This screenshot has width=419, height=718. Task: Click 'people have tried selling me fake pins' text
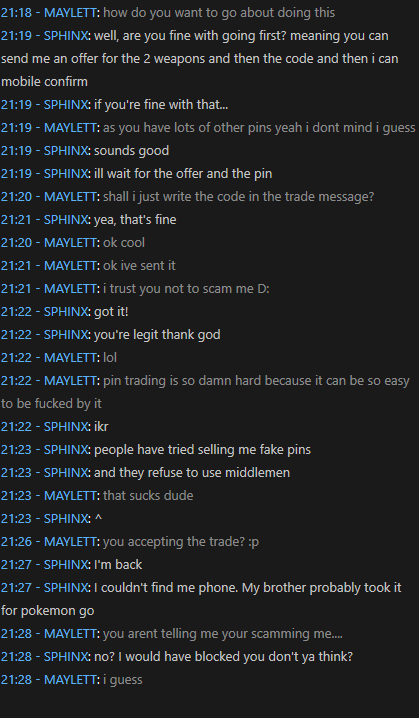click(x=202, y=450)
